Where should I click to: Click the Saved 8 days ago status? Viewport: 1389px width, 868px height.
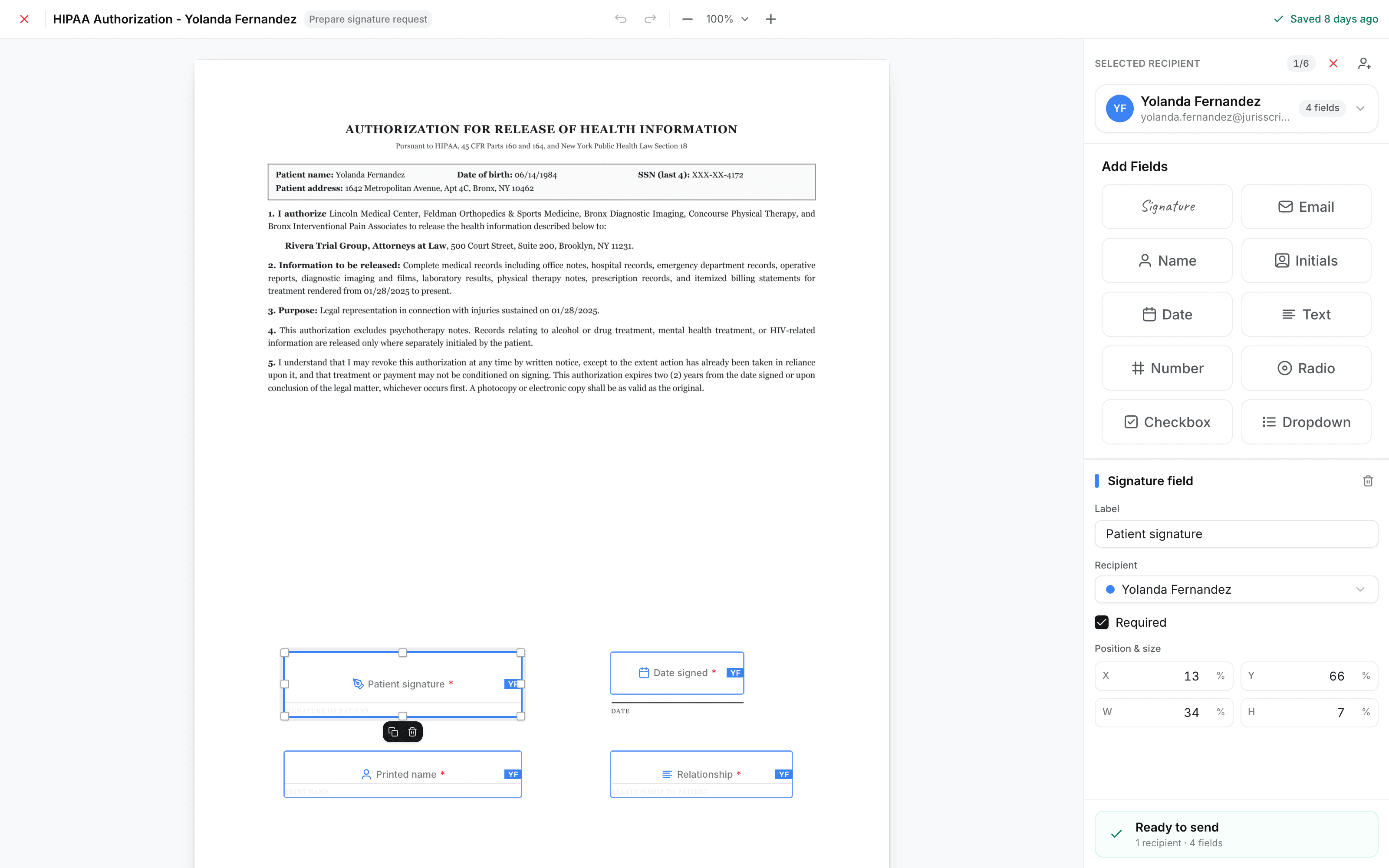(1326, 19)
